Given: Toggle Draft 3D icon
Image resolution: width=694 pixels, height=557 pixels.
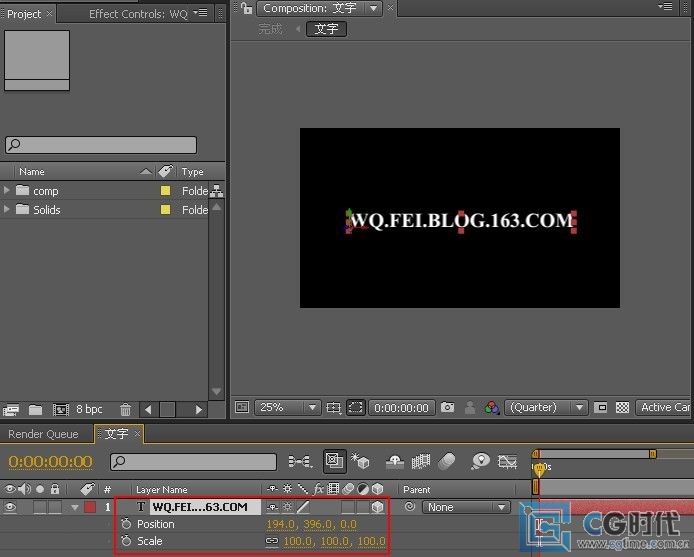Looking at the screenshot, I should 360,460.
